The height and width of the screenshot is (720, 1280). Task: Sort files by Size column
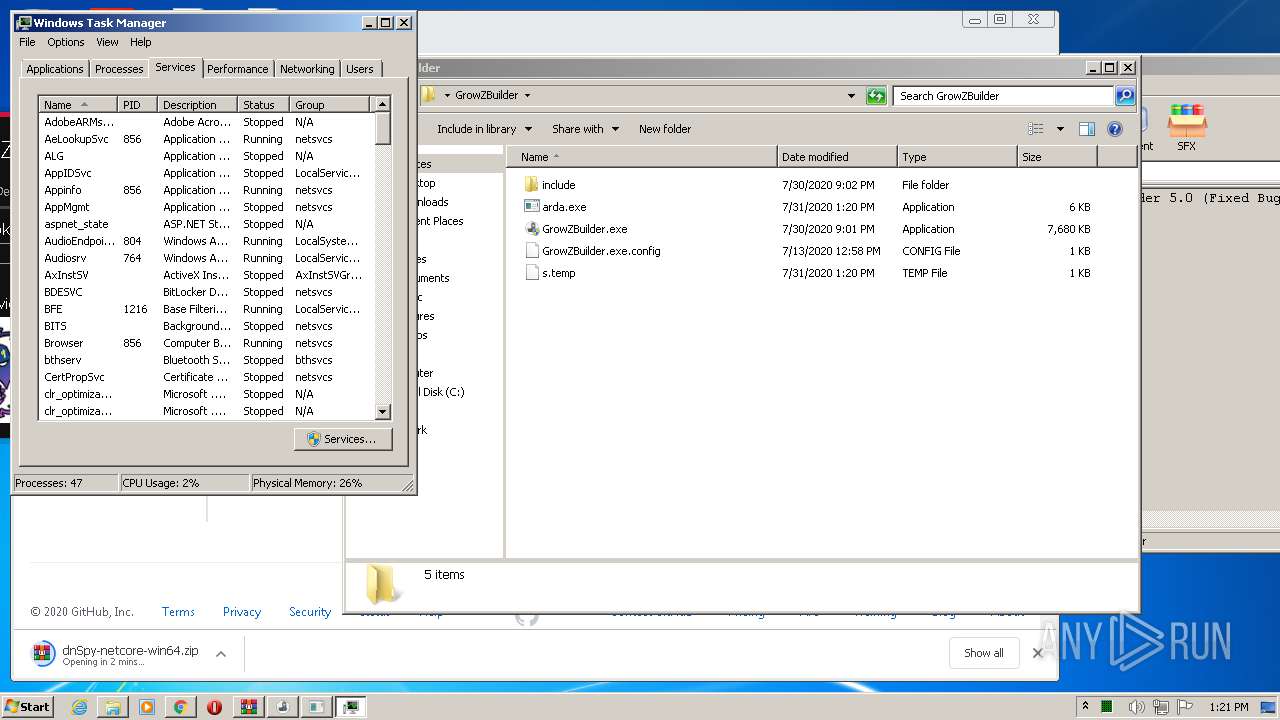click(1057, 157)
